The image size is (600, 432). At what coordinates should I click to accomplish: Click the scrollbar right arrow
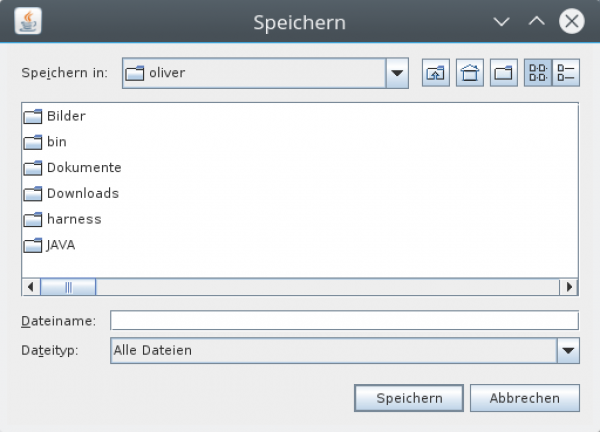point(570,287)
